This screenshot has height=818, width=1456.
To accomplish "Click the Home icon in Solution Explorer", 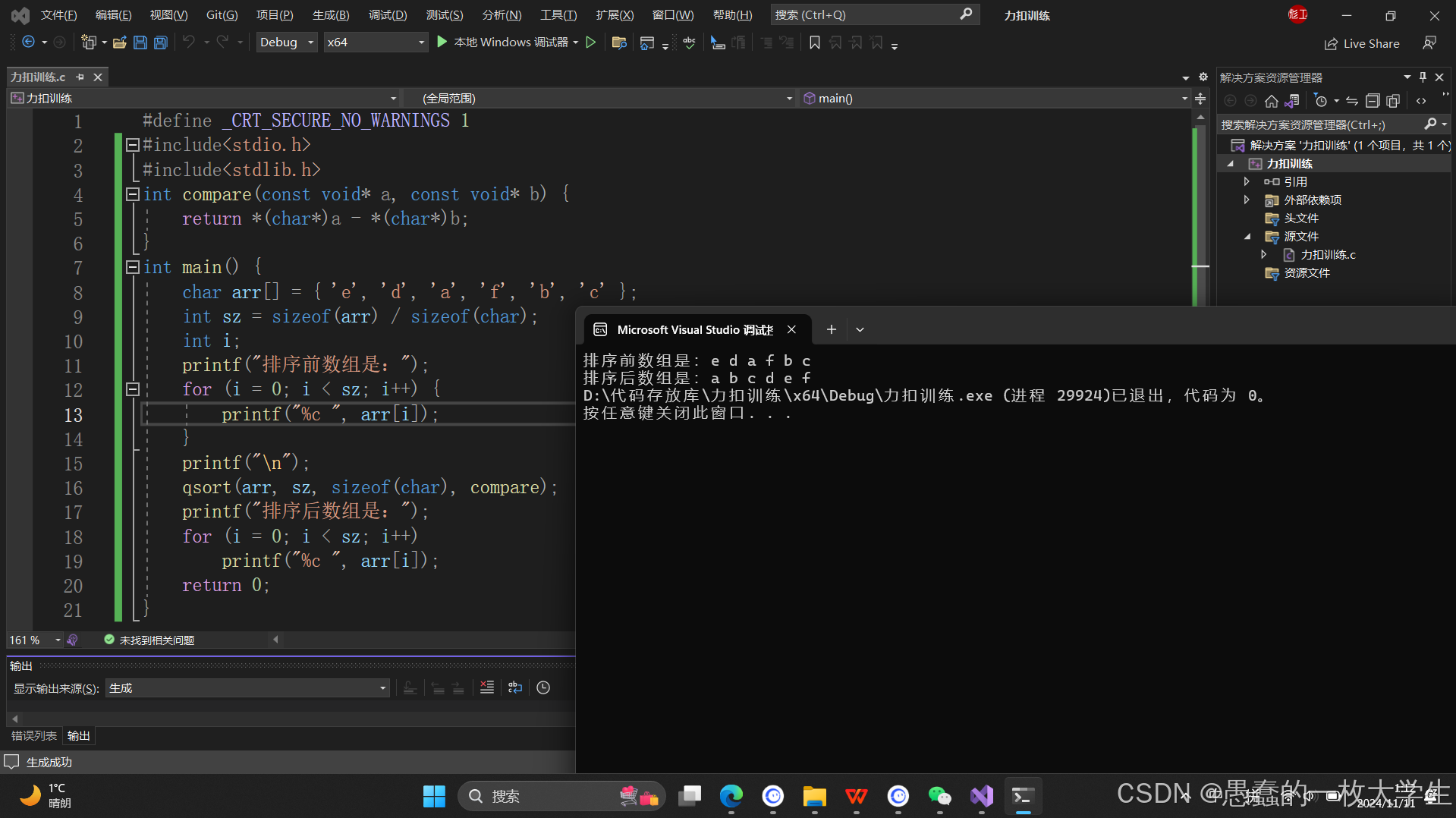I will point(1272,100).
